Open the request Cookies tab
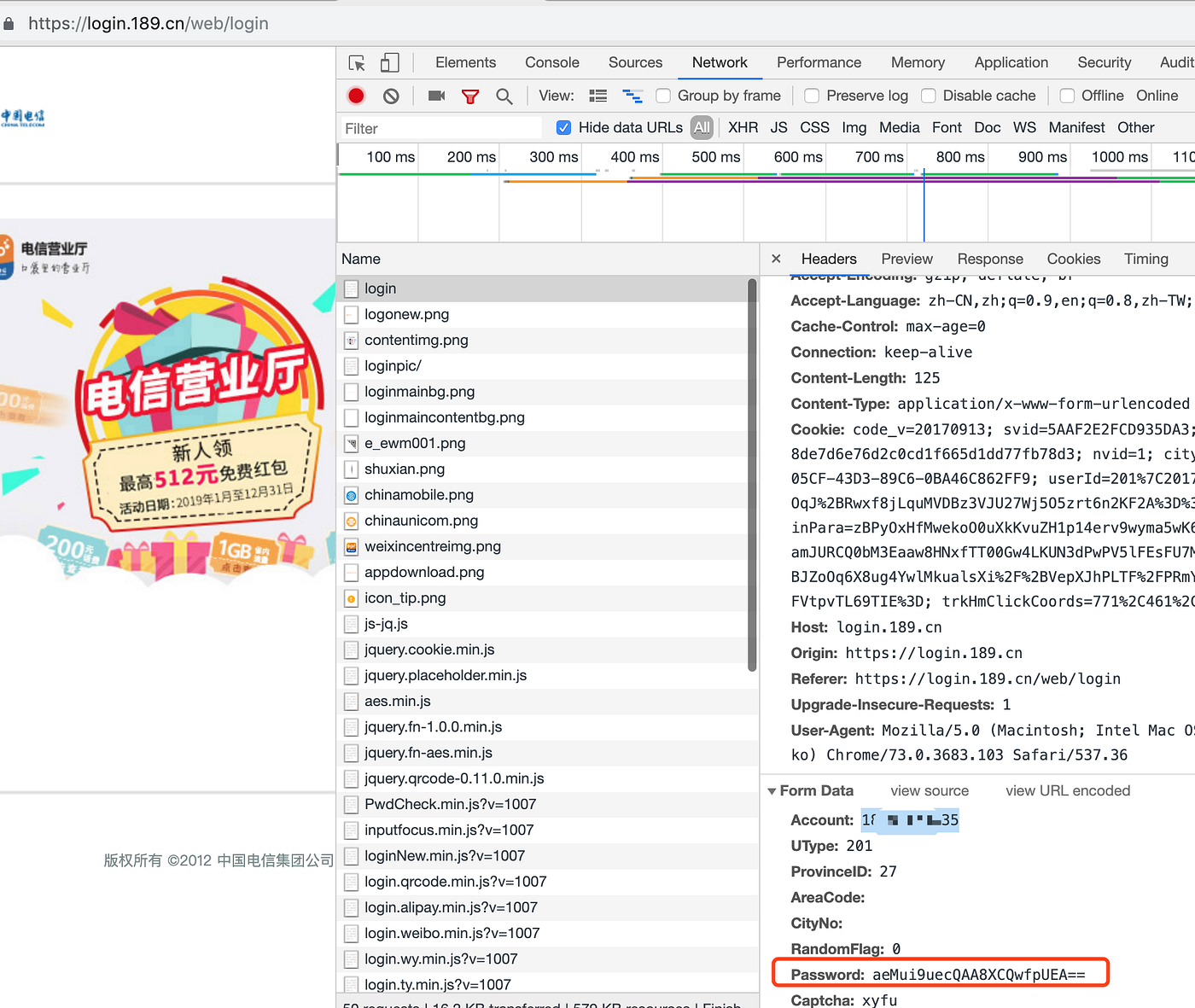Screen dimensions: 1195x1008 click(1073, 259)
